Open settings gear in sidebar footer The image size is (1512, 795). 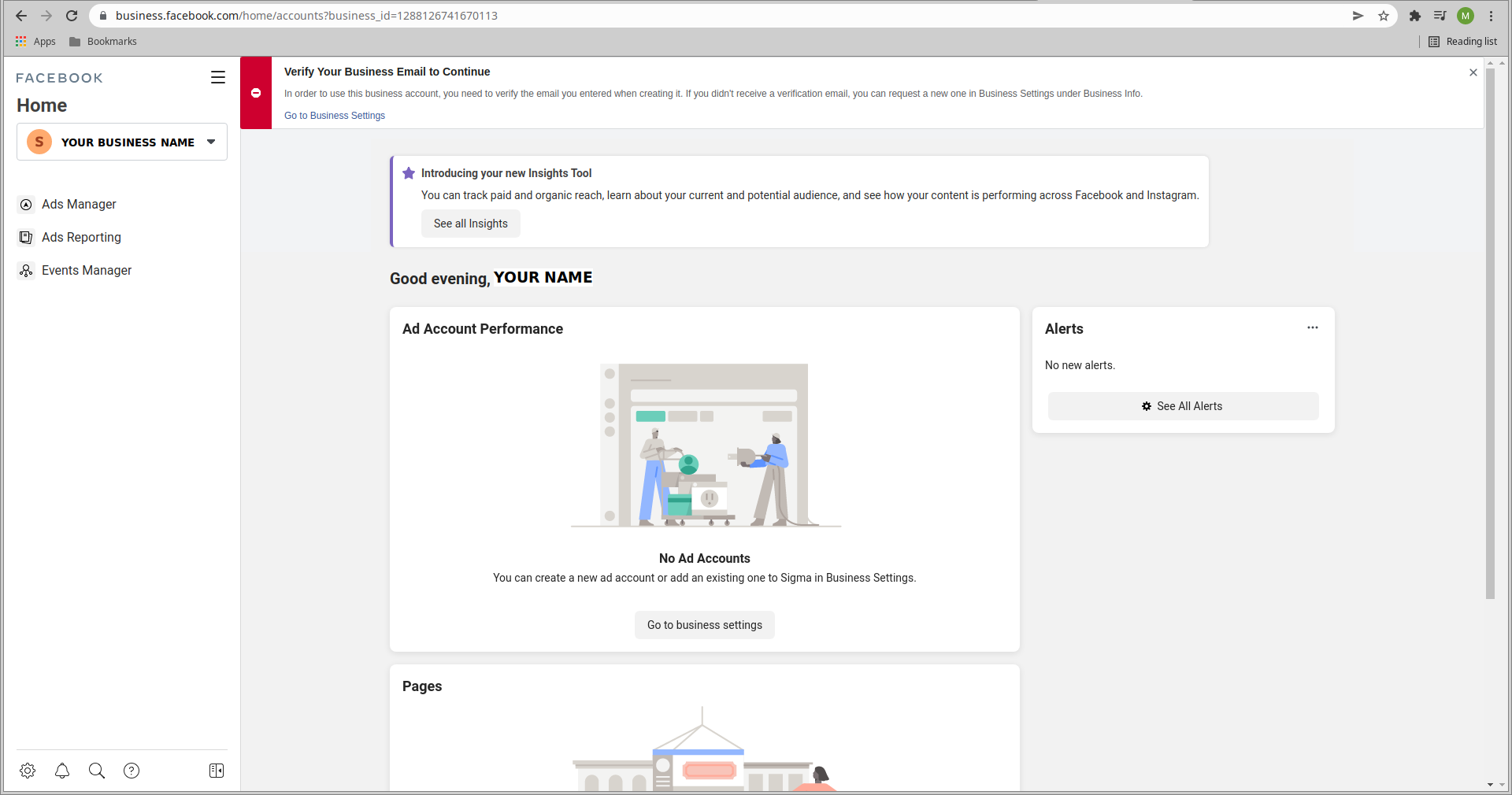pyautogui.click(x=28, y=771)
